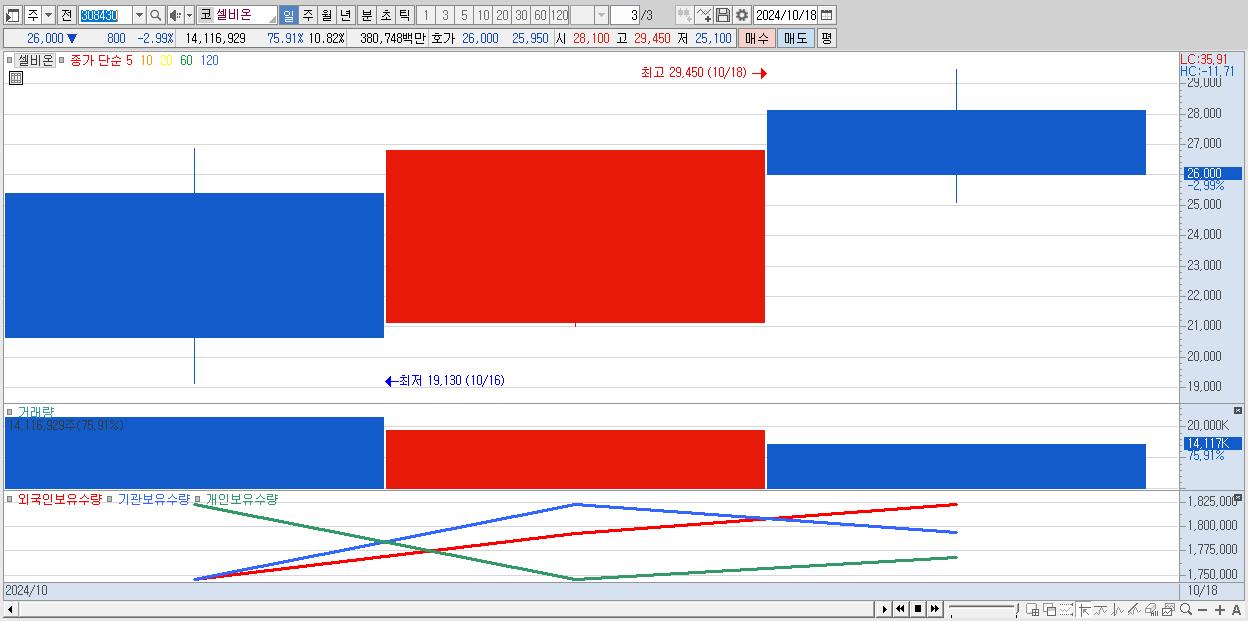Click the first 주 button at top-left
The height and width of the screenshot is (621, 1248).
[x=32, y=15]
